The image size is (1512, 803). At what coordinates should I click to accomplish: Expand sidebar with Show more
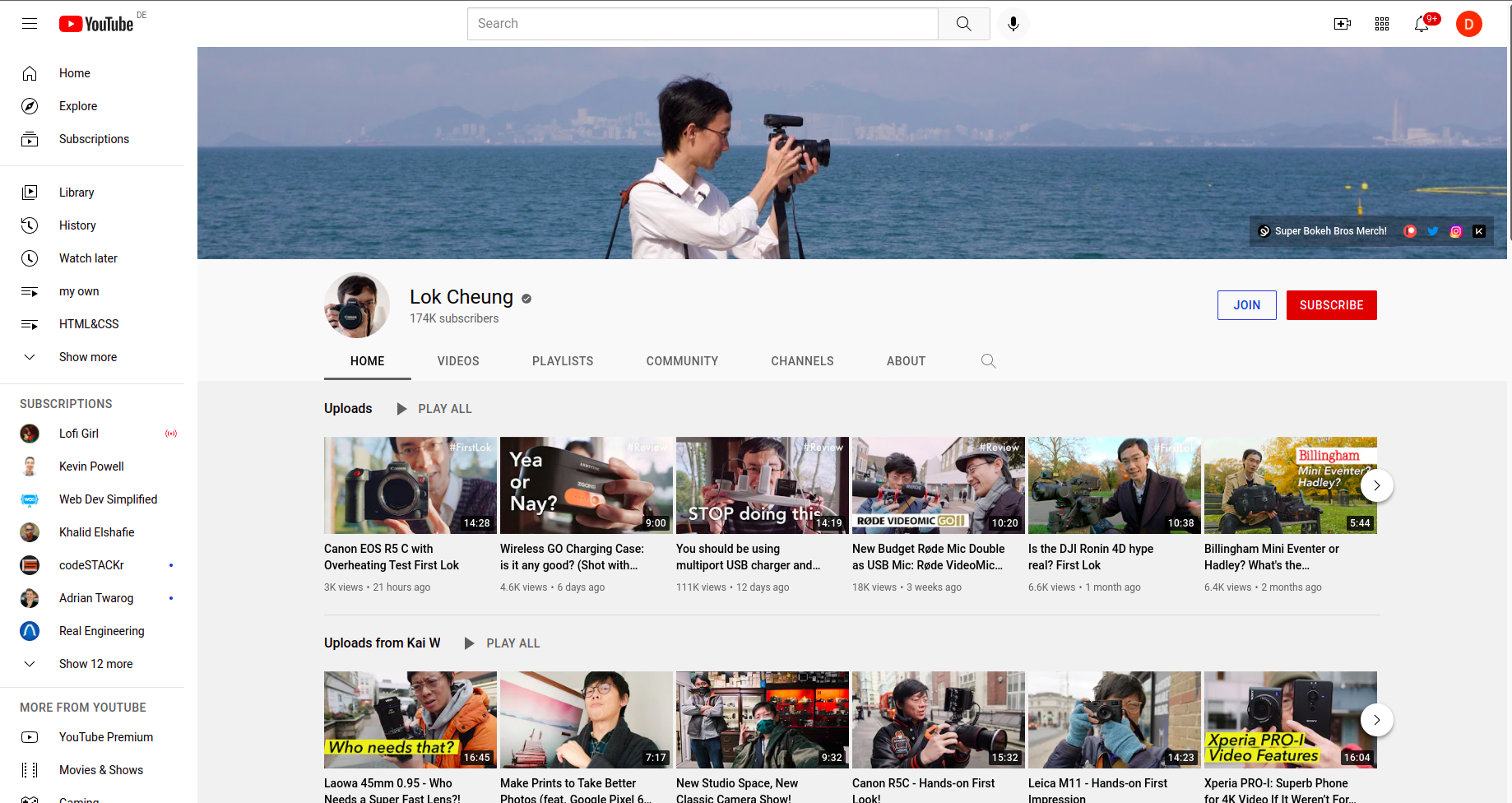[x=92, y=357]
